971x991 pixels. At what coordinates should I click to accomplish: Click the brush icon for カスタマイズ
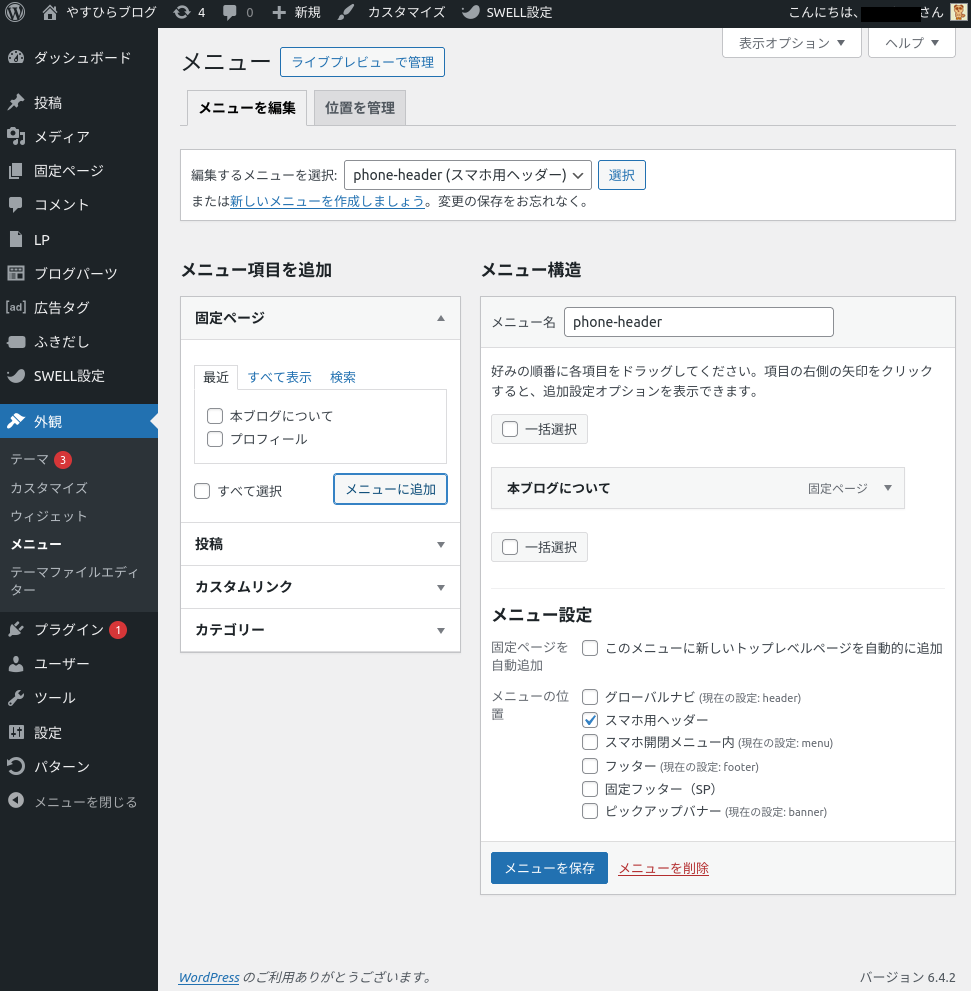[345, 12]
